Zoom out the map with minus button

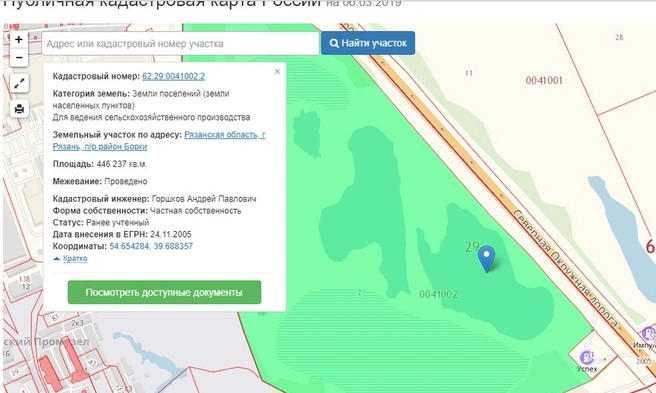pos(19,58)
